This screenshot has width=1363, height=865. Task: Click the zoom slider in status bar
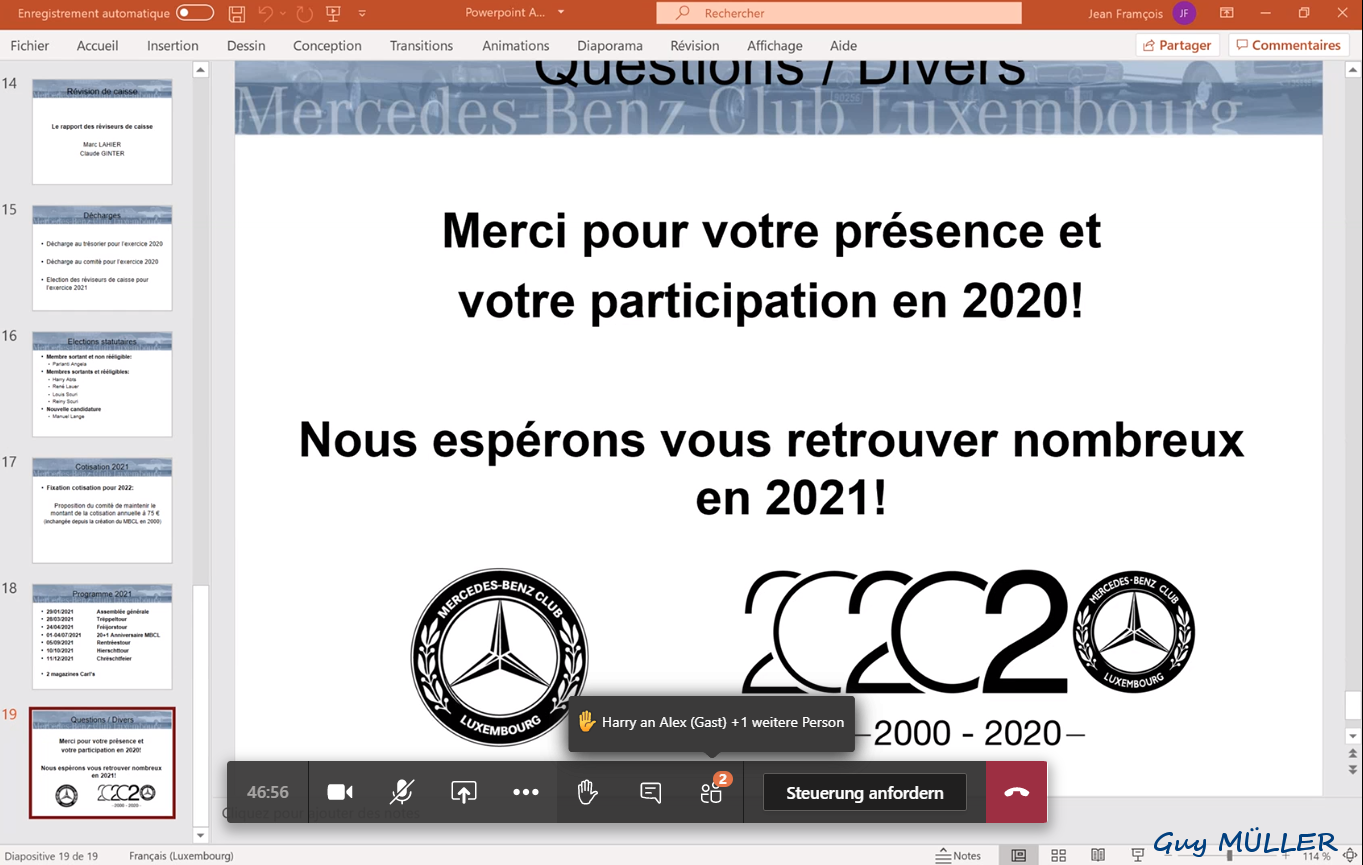[x=1230, y=856]
